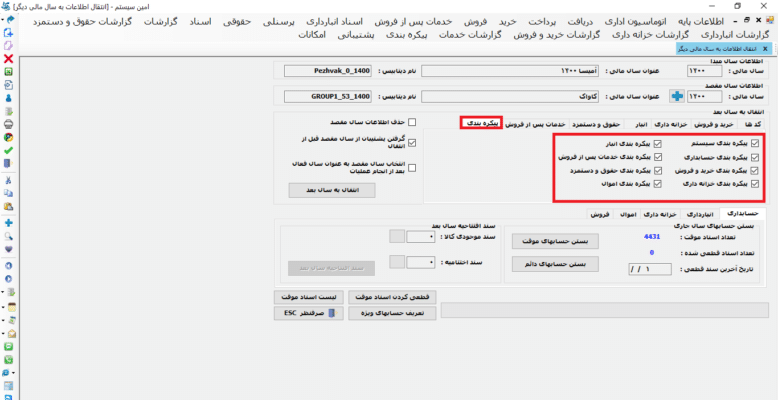This screenshot has height=400, width=778.
Task: Toggle the پیکره بندی اموال checkbox
Action: [x=657, y=185]
